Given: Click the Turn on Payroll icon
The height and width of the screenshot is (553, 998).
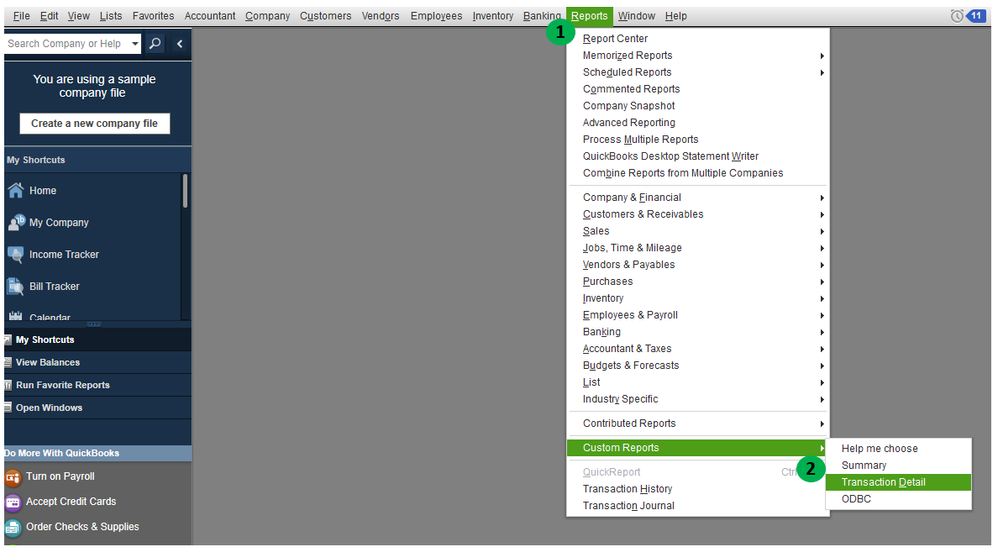Looking at the screenshot, I should 13,477.
